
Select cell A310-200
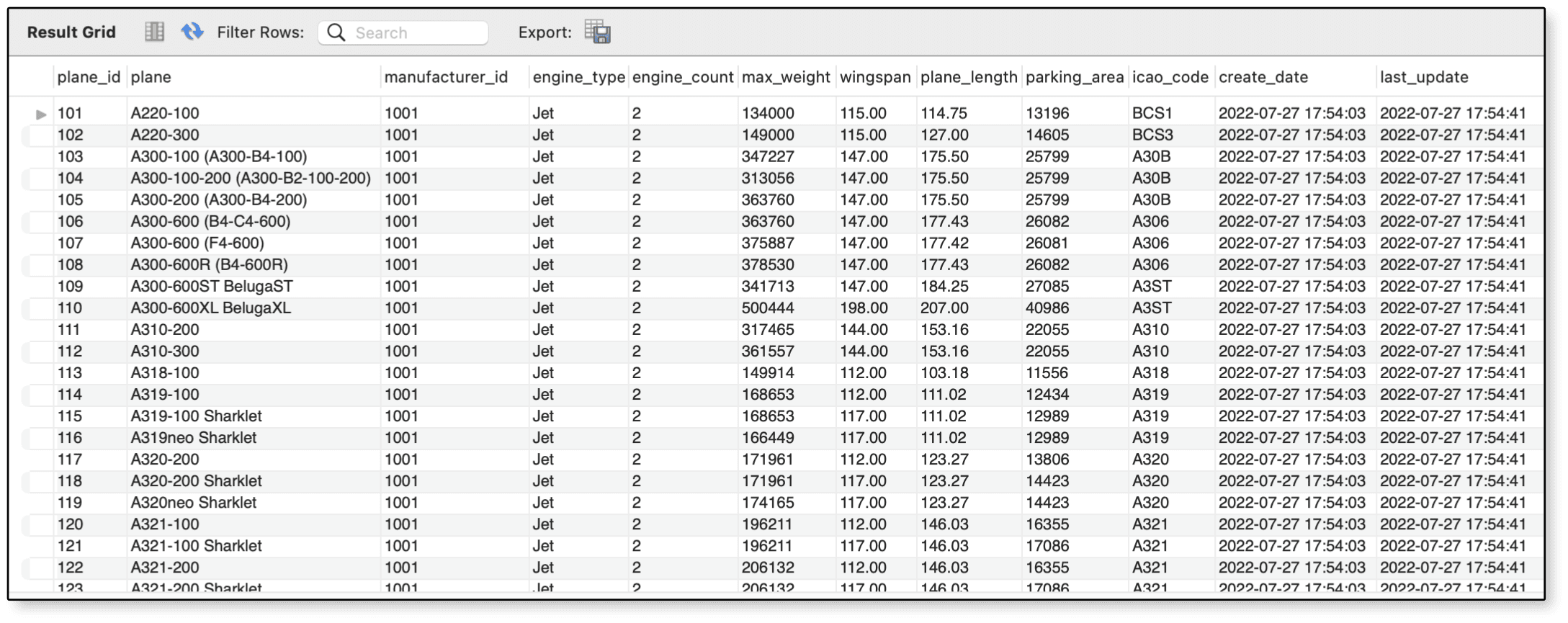(165, 329)
